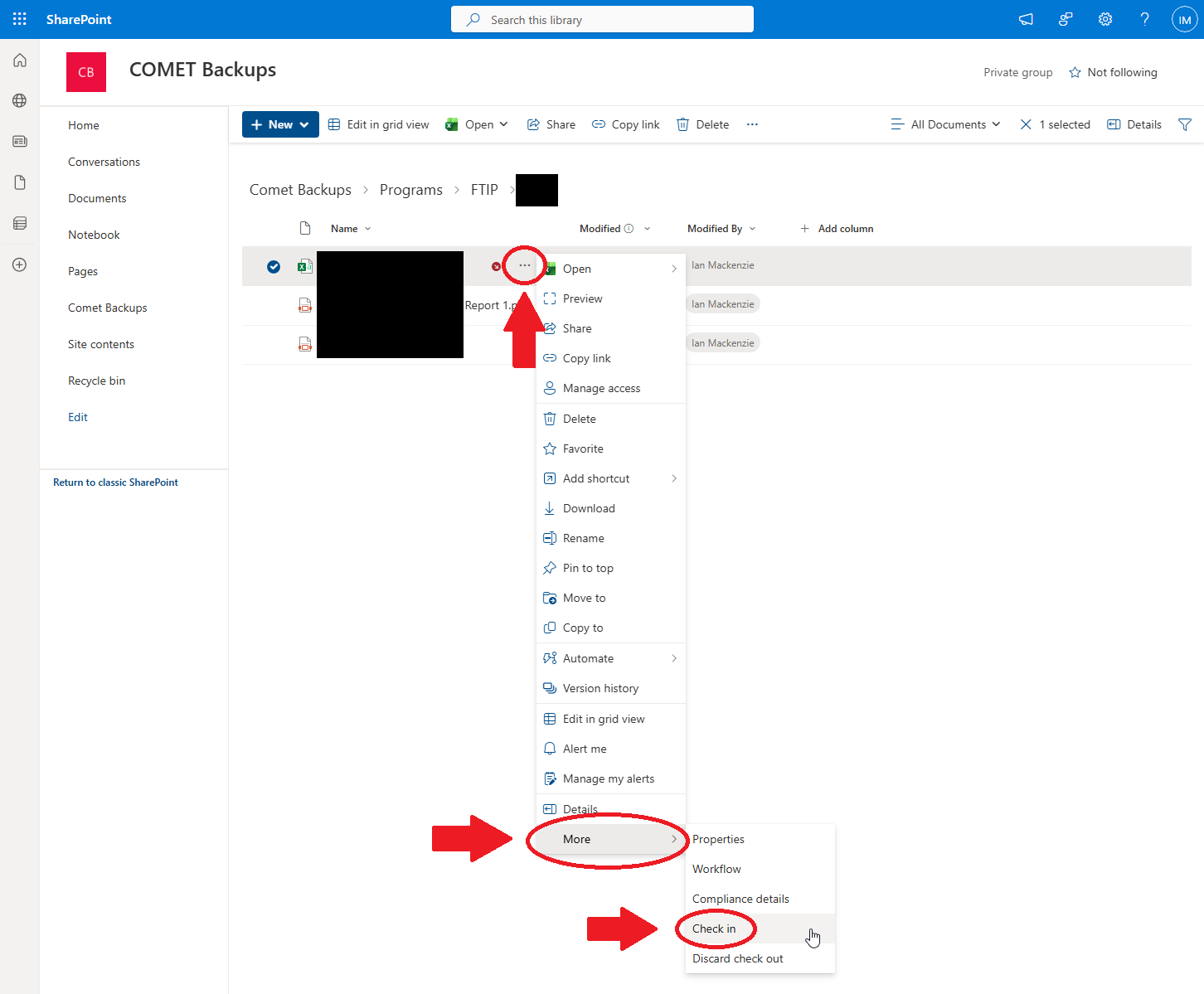Open the help question mark icon
The width and height of the screenshot is (1204, 994).
tap(1144, 19)
